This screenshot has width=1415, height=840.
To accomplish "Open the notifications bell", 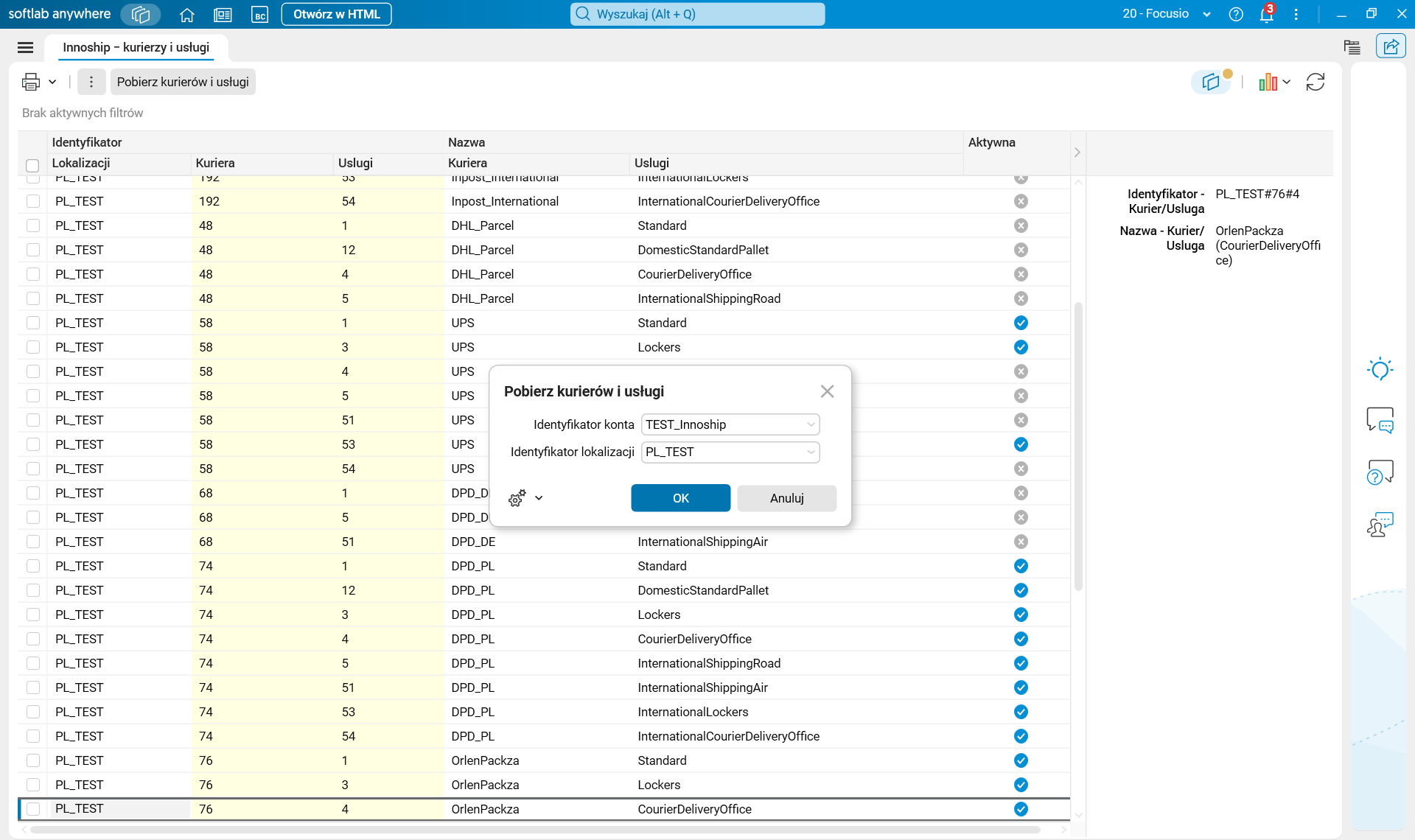I will pos(1267,15).
